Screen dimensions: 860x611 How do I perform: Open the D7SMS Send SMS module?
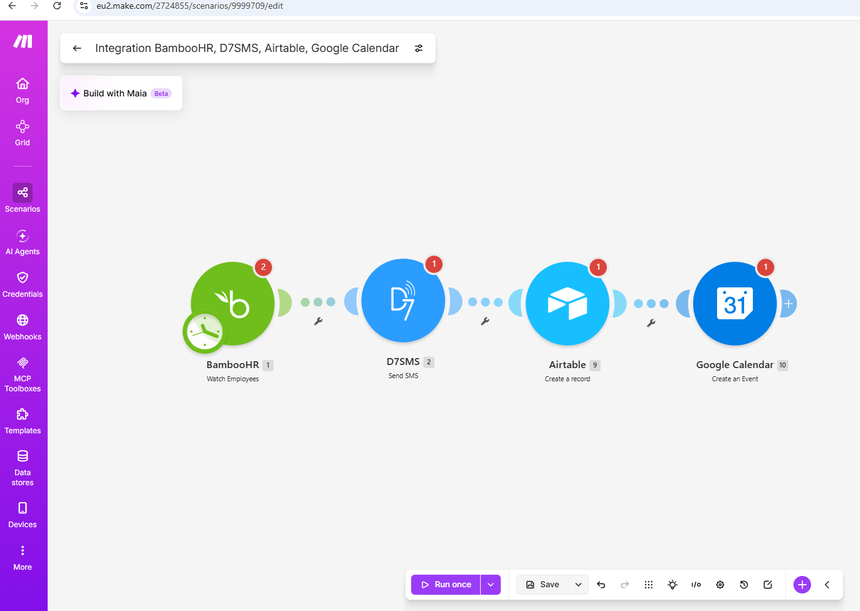tap(403, 301)
